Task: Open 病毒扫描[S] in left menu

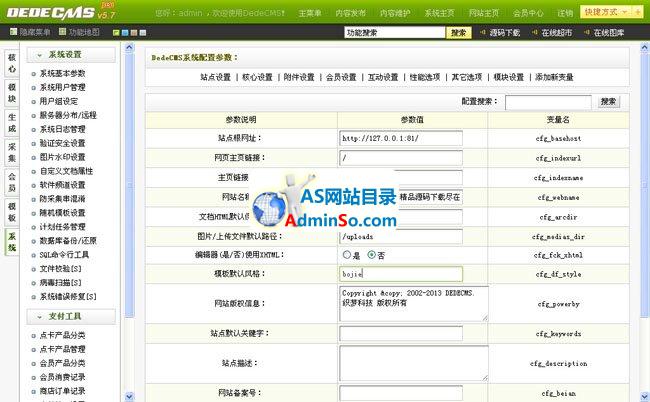Action: [x=61, y=283]
